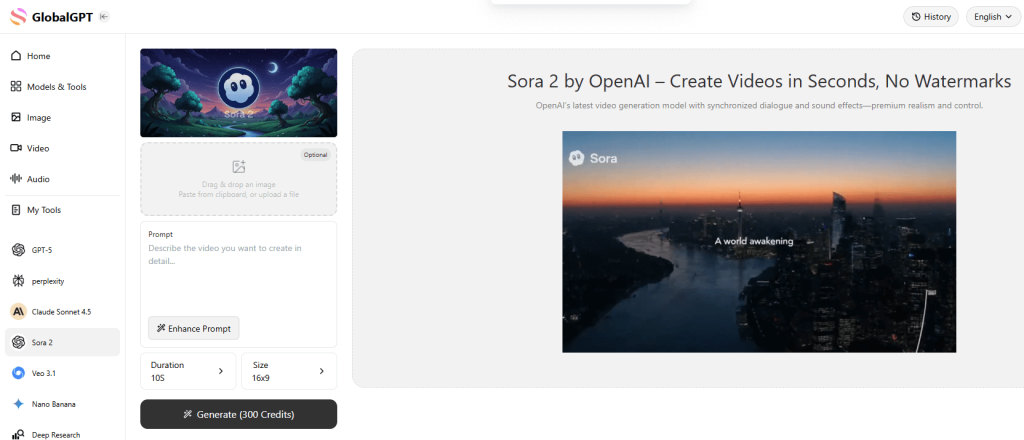
Task: Expand the Size 16x9 selector
Action: point(289,371)
